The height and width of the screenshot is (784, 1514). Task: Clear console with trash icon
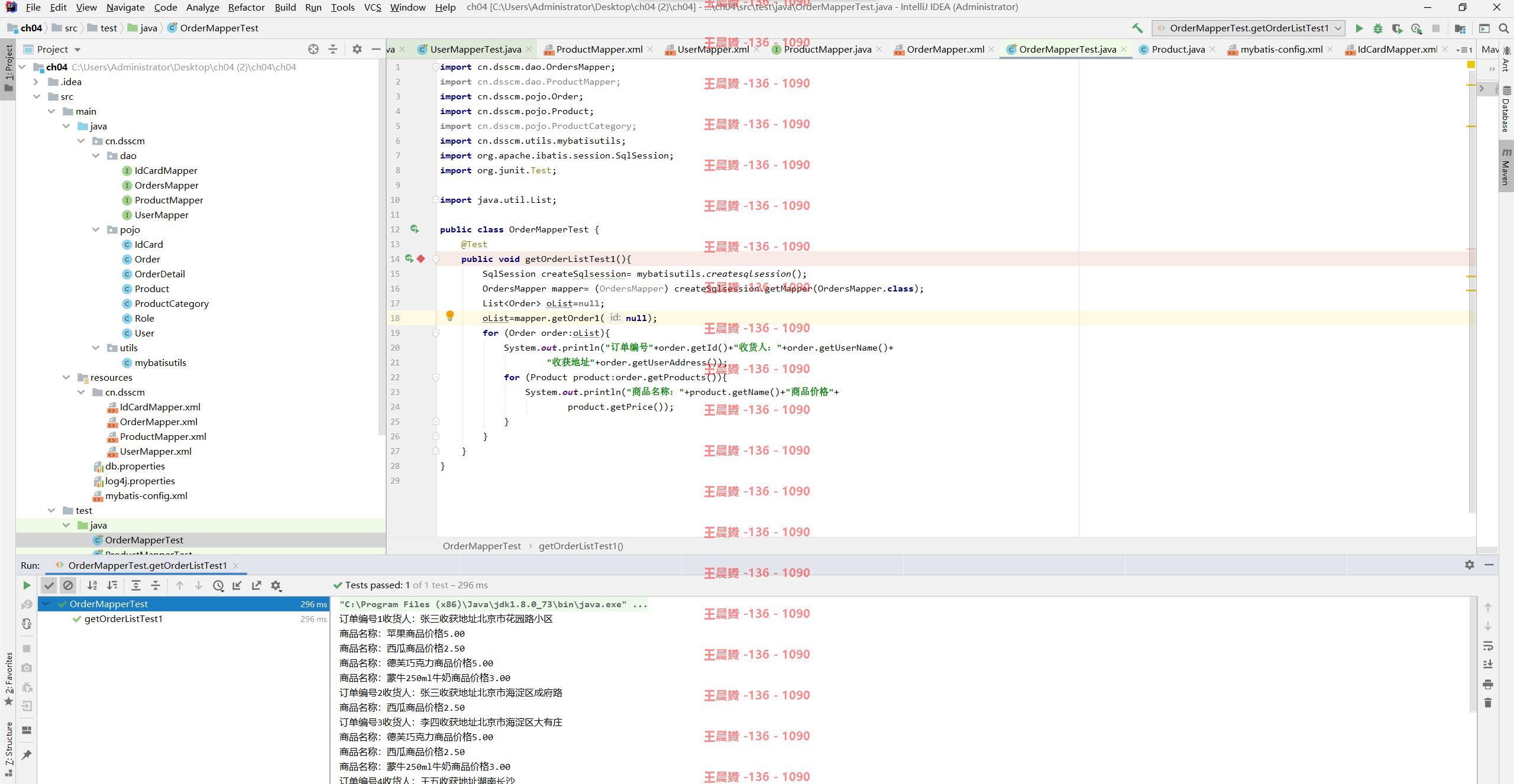tap(1488, 703)
